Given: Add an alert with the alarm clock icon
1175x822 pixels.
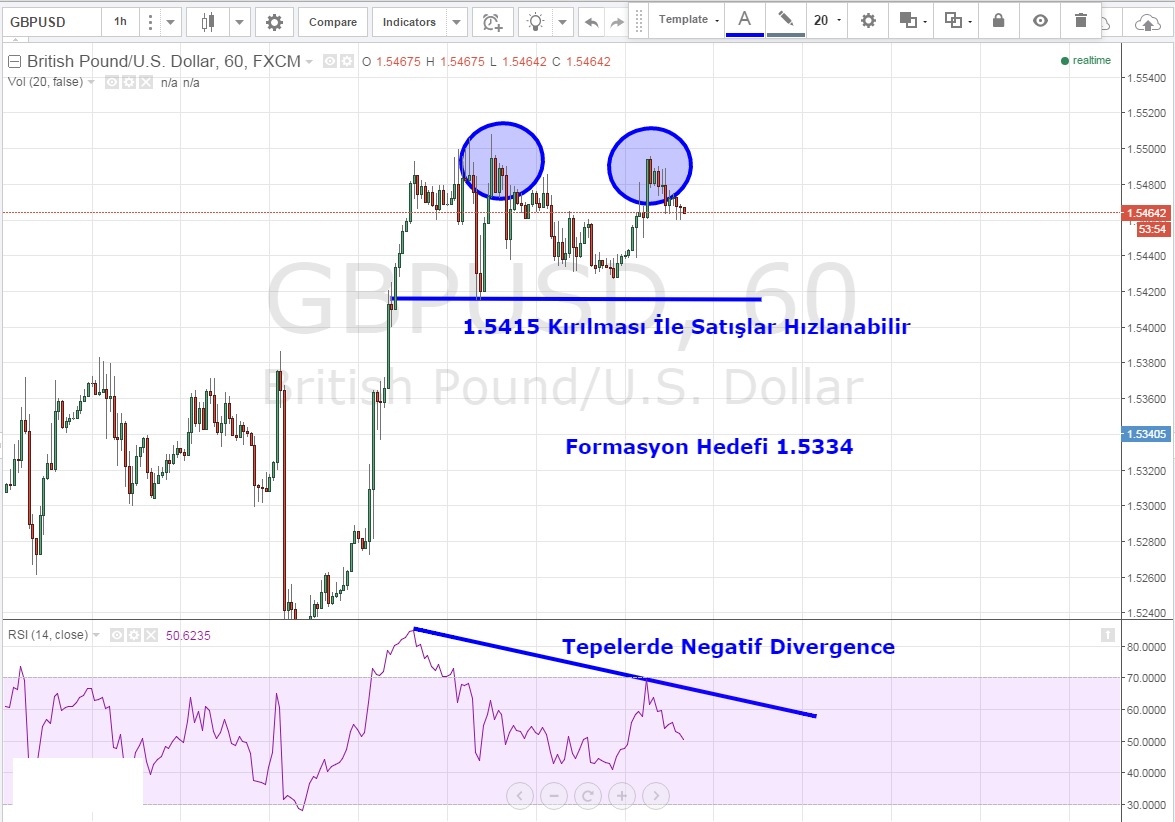Looking at the screenshot, I should [x=492, y=22].
